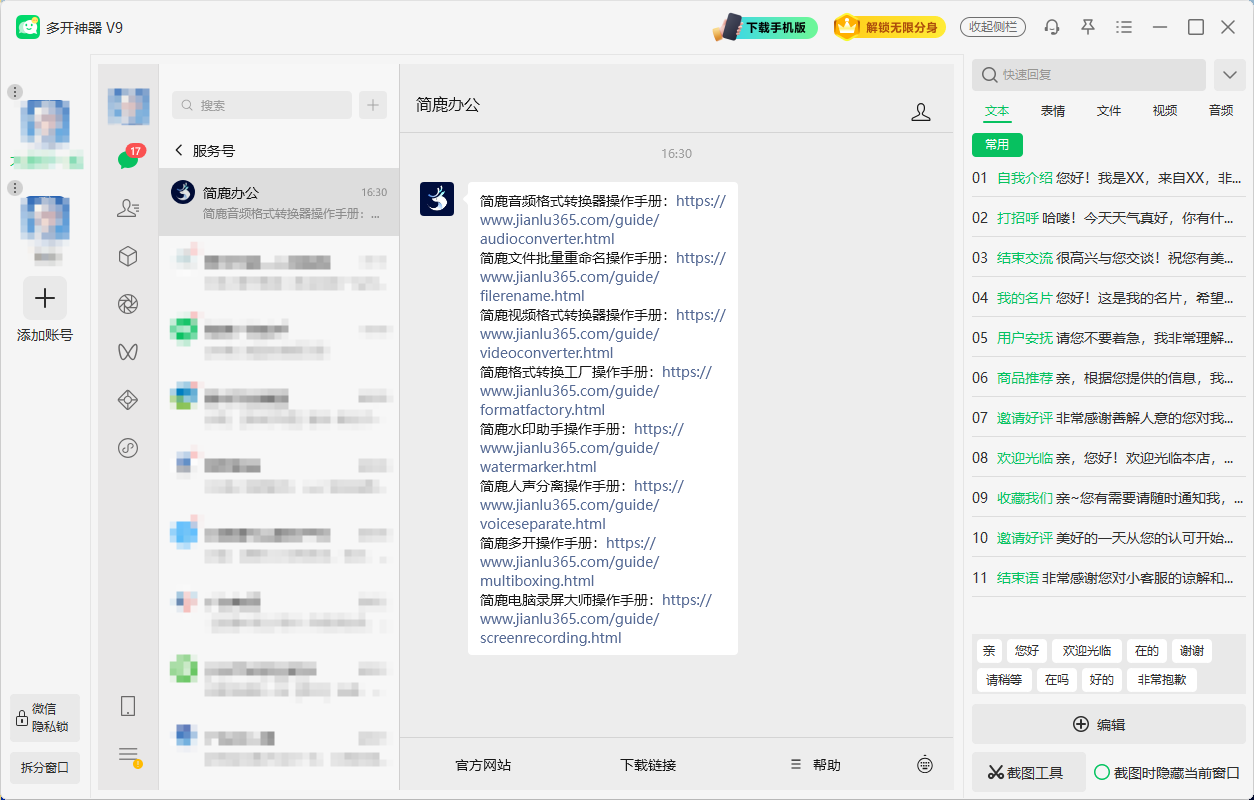The width and height of the screenshot is (1254, 800).
Task: Open the circular search icon in the sidebar
Action: [x=128, y=447]
